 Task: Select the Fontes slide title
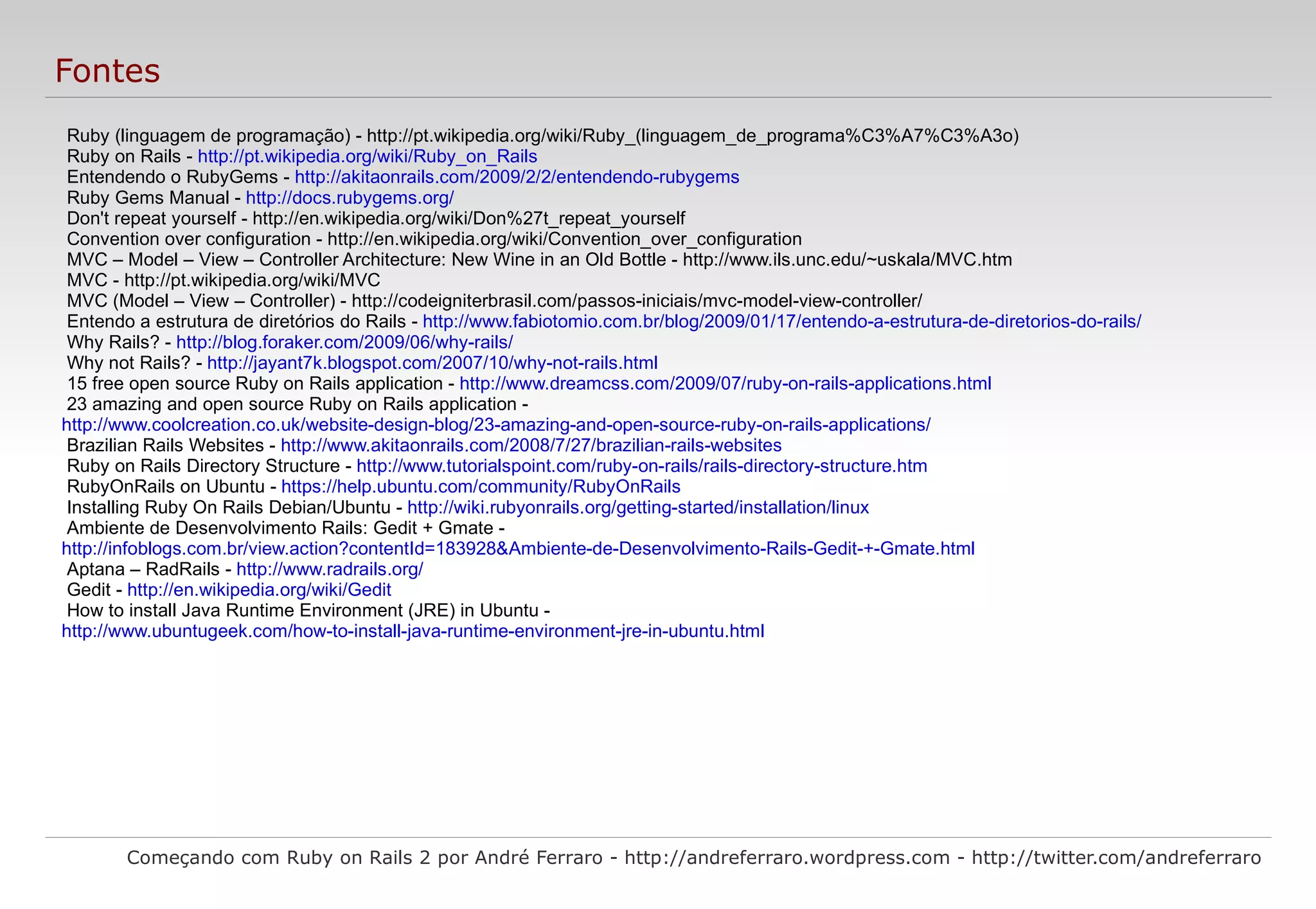click(x=107, y=71)
